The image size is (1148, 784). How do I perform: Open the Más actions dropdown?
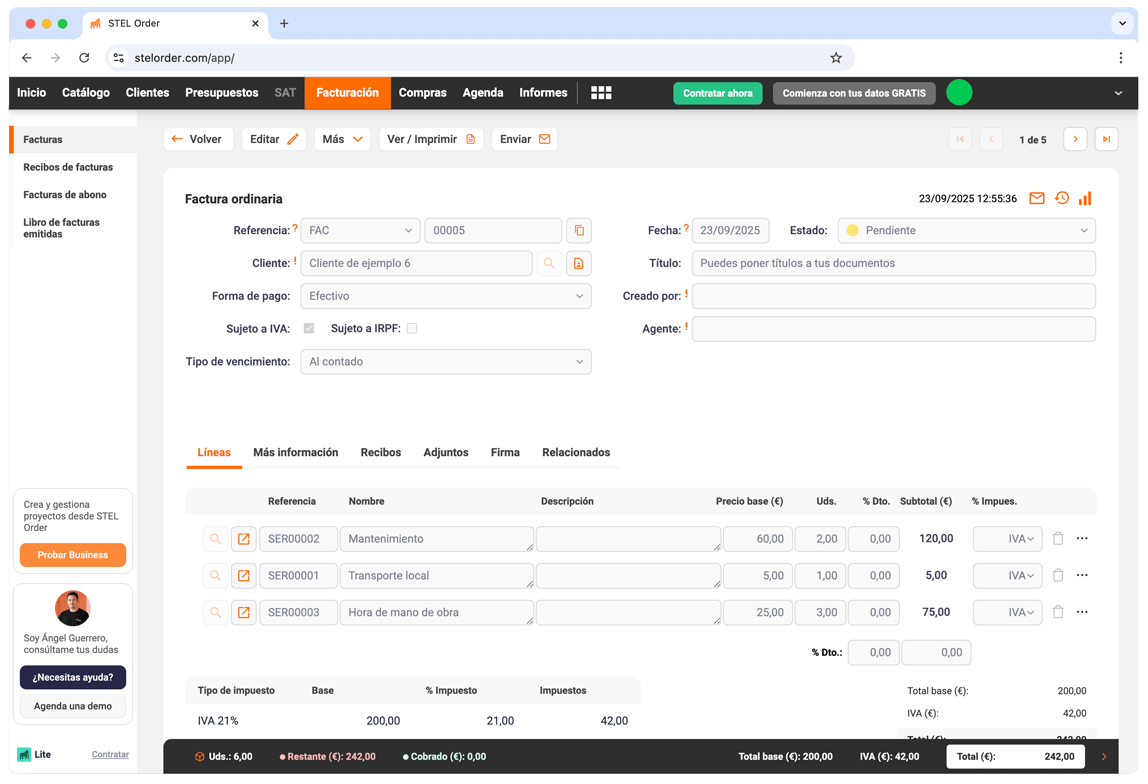342,139
